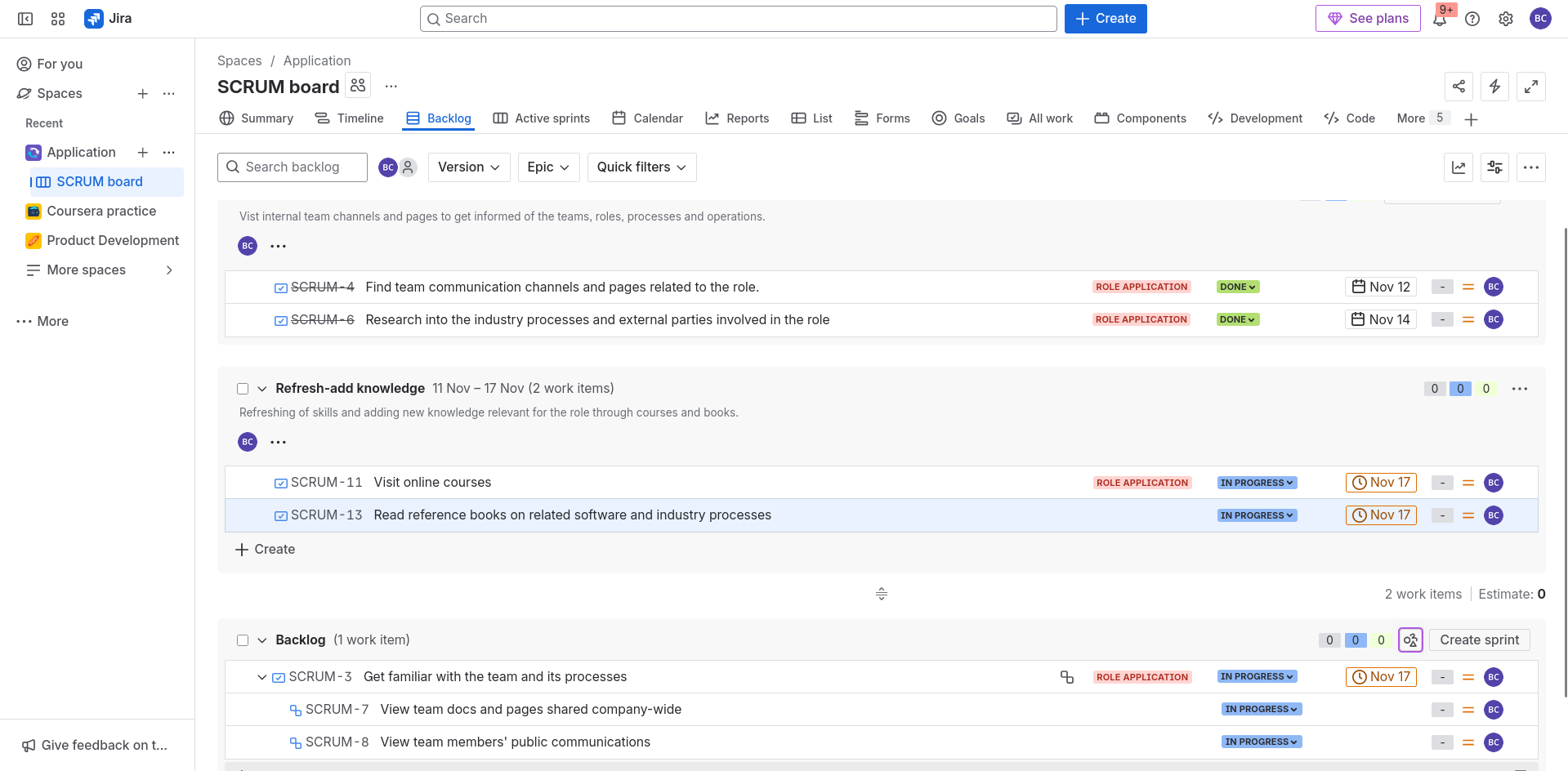Viewport: 1568px width, 771px height.
Task: Open the automation lightning bolt icon
Action: (x=1494, y=87)
